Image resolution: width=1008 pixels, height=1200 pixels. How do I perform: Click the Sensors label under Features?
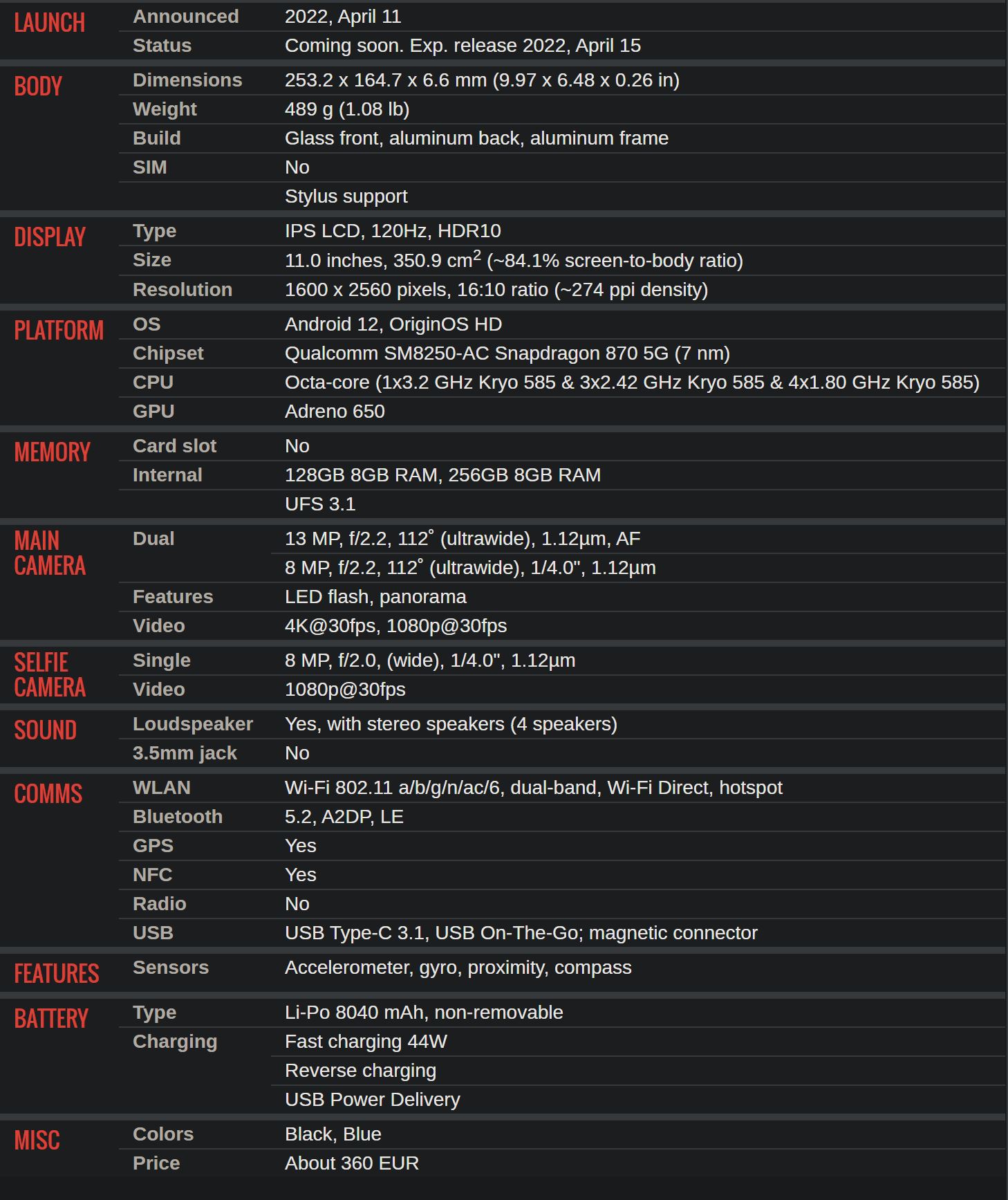click(x=170, y=968)
